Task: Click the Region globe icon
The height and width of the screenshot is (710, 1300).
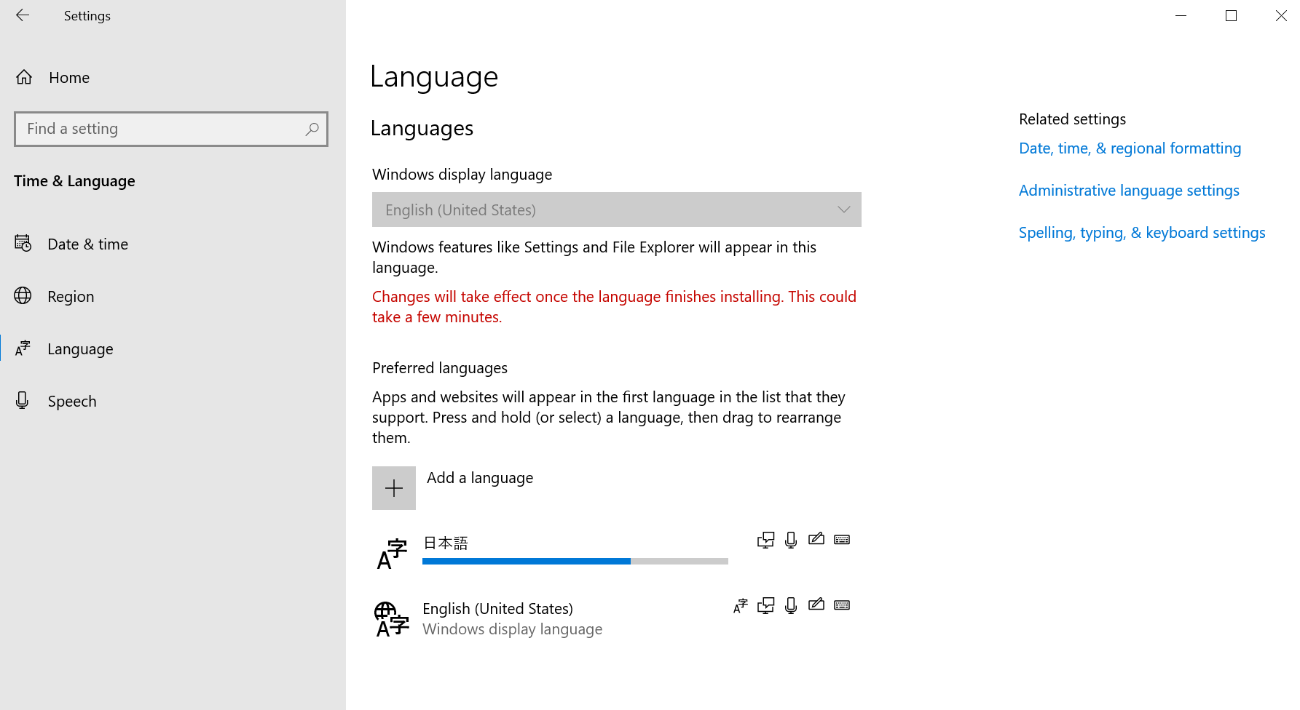Action: [x=24, y=296]
